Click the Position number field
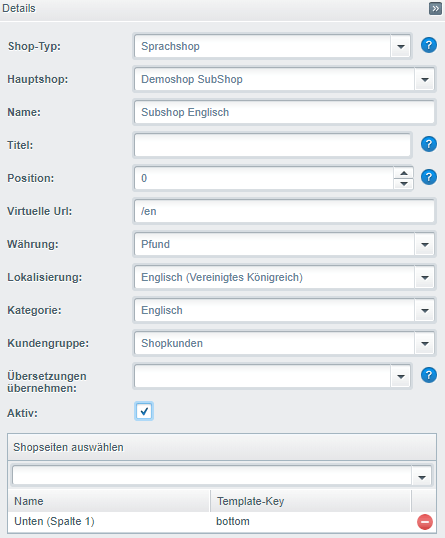 click(x=264, y=178)
